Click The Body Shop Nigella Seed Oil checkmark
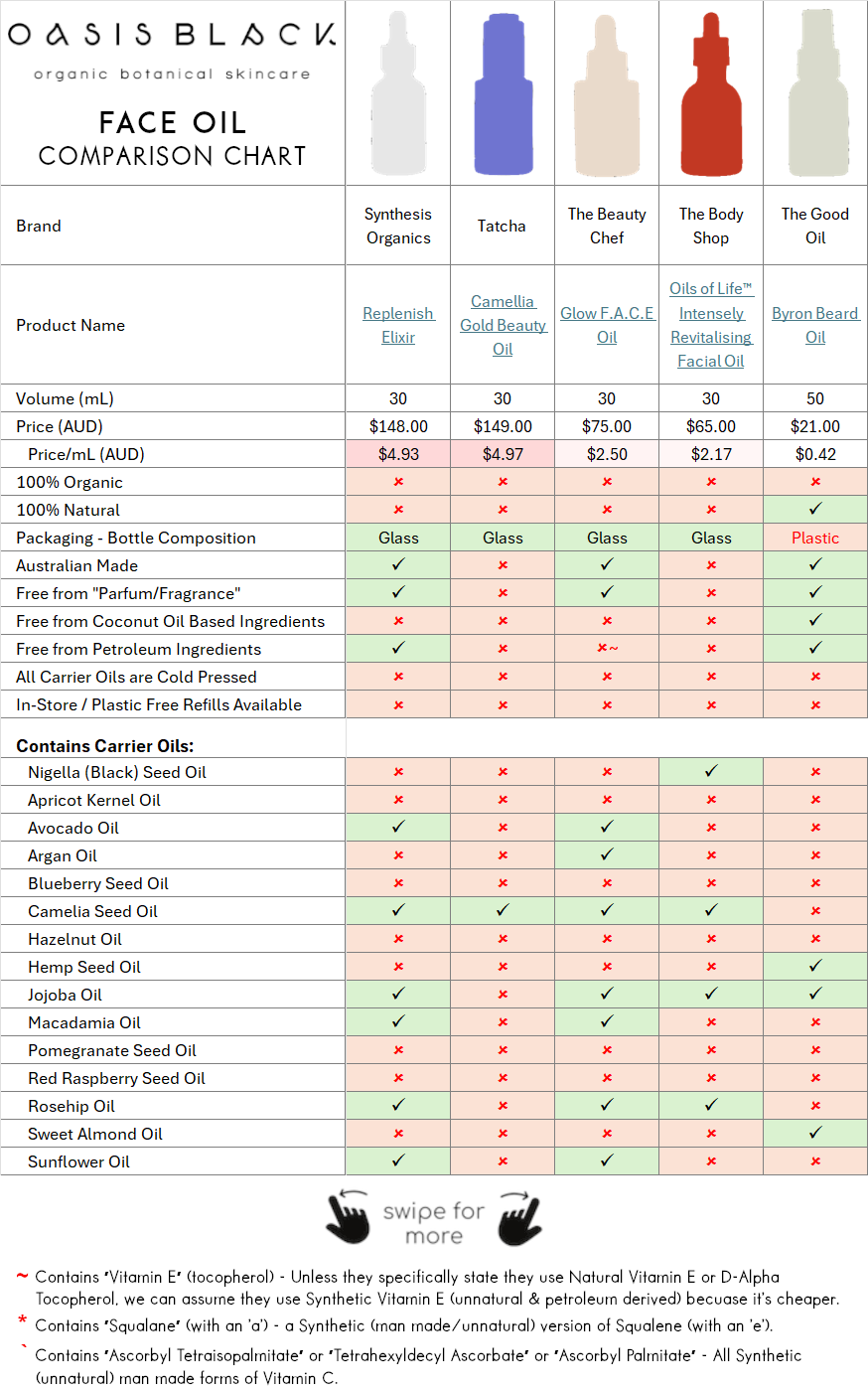The height and width of the screenshot is (1391, 868). (711, 771)
